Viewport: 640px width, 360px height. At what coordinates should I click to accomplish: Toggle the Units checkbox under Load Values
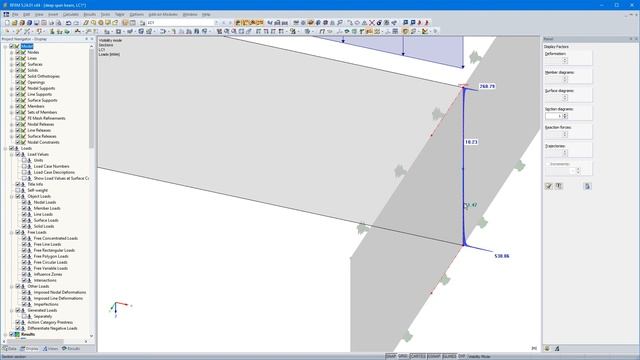(x=24, y=160)
